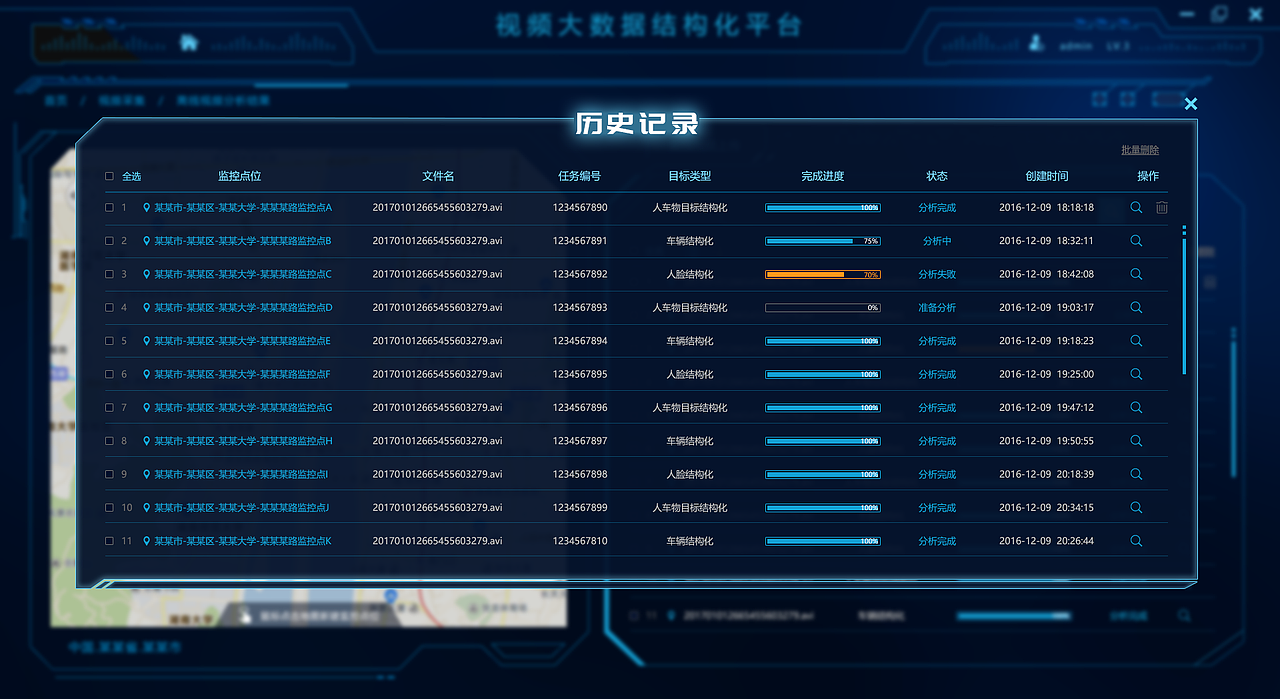Click the magnifier icon for task 1234567895
The width and height of the screenshot is (1280, 699).
pos(1136,374)
